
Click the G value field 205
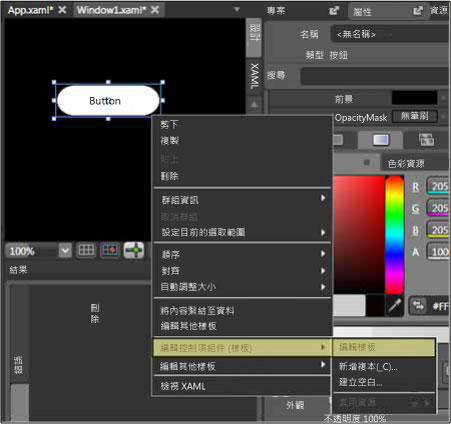tap(438, 208)
